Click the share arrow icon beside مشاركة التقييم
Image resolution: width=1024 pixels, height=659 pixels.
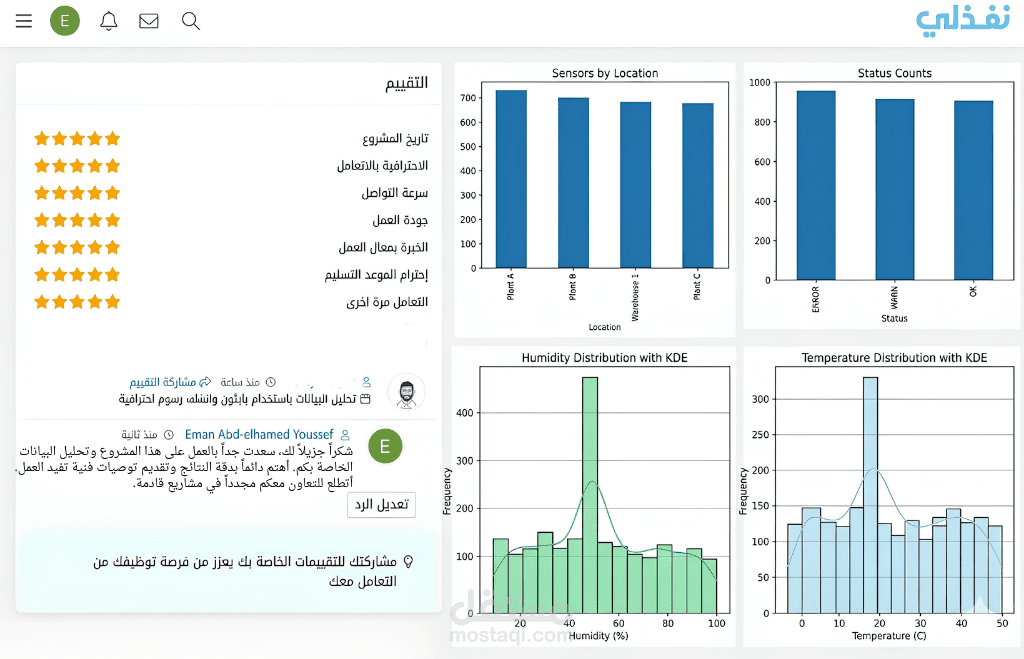205,382
